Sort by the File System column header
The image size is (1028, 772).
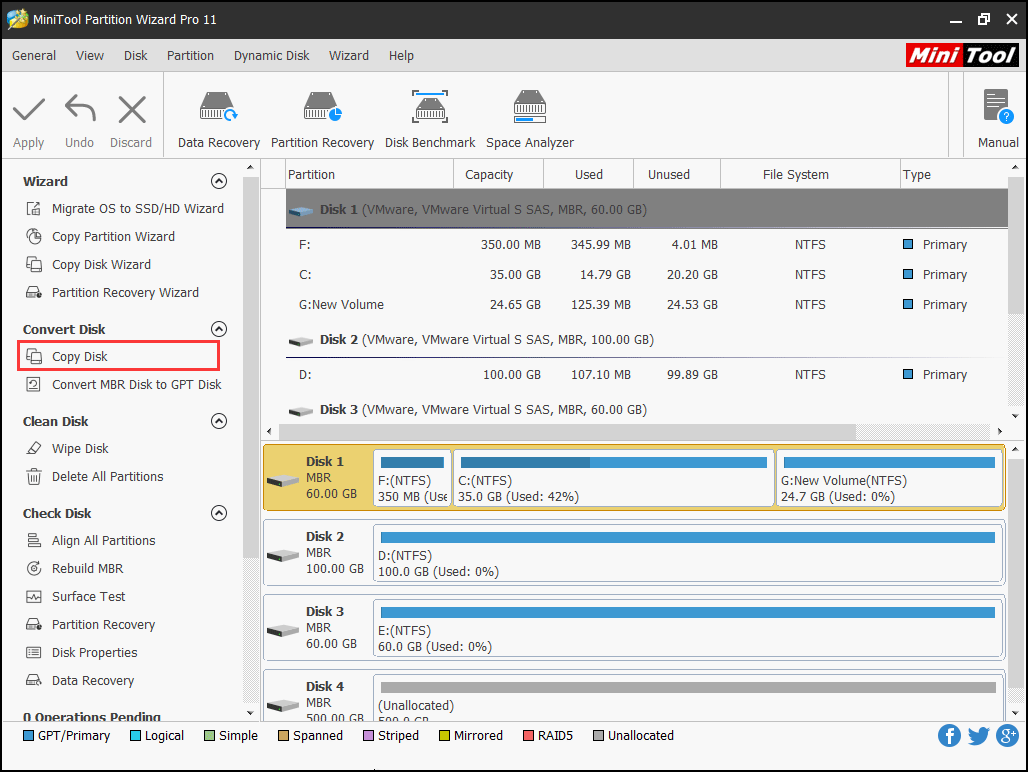[810, 174]
